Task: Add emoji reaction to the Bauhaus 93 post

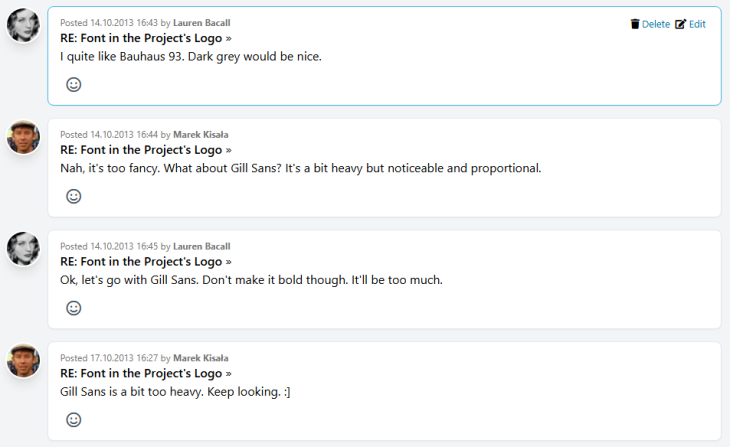Action: pos(73,85)
